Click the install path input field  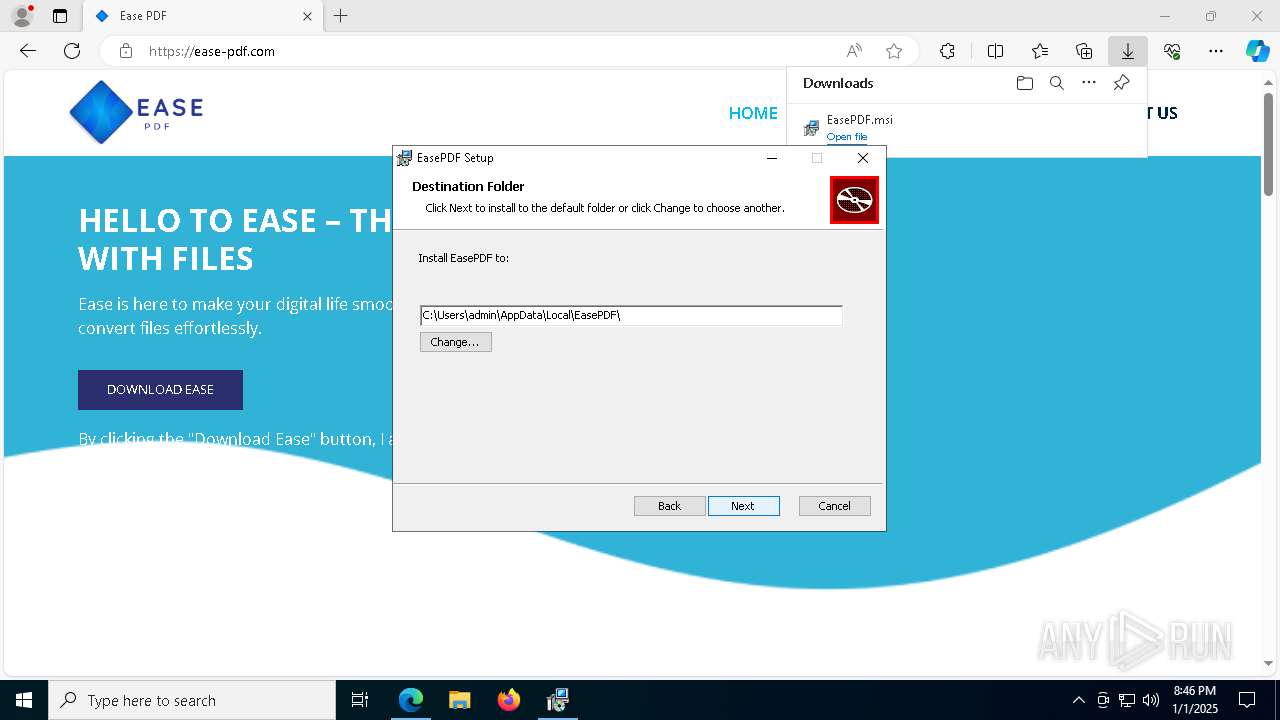tap(631, 315)
